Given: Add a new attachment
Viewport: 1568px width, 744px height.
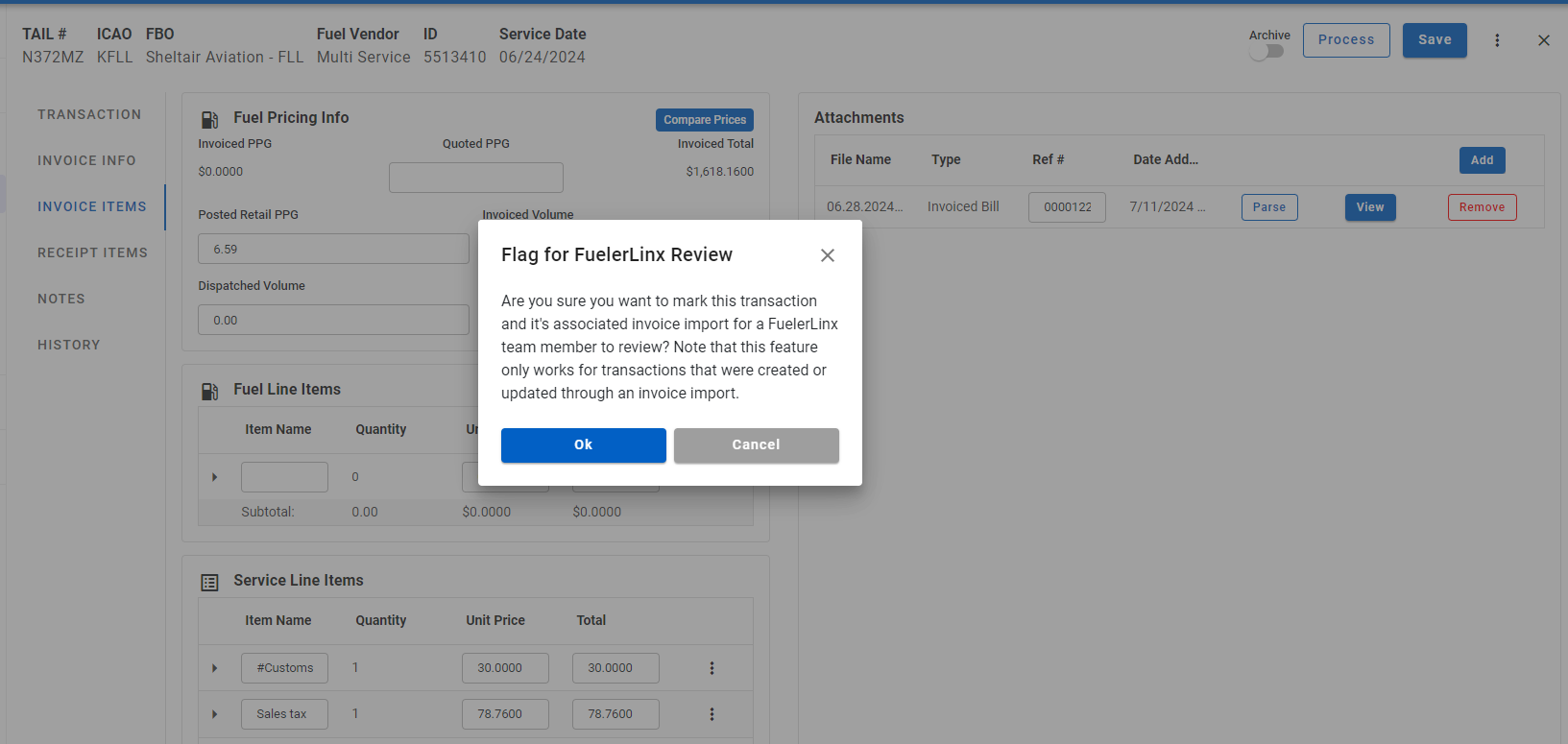Looking at the screenshot, I should click(x=1482, y=160).
